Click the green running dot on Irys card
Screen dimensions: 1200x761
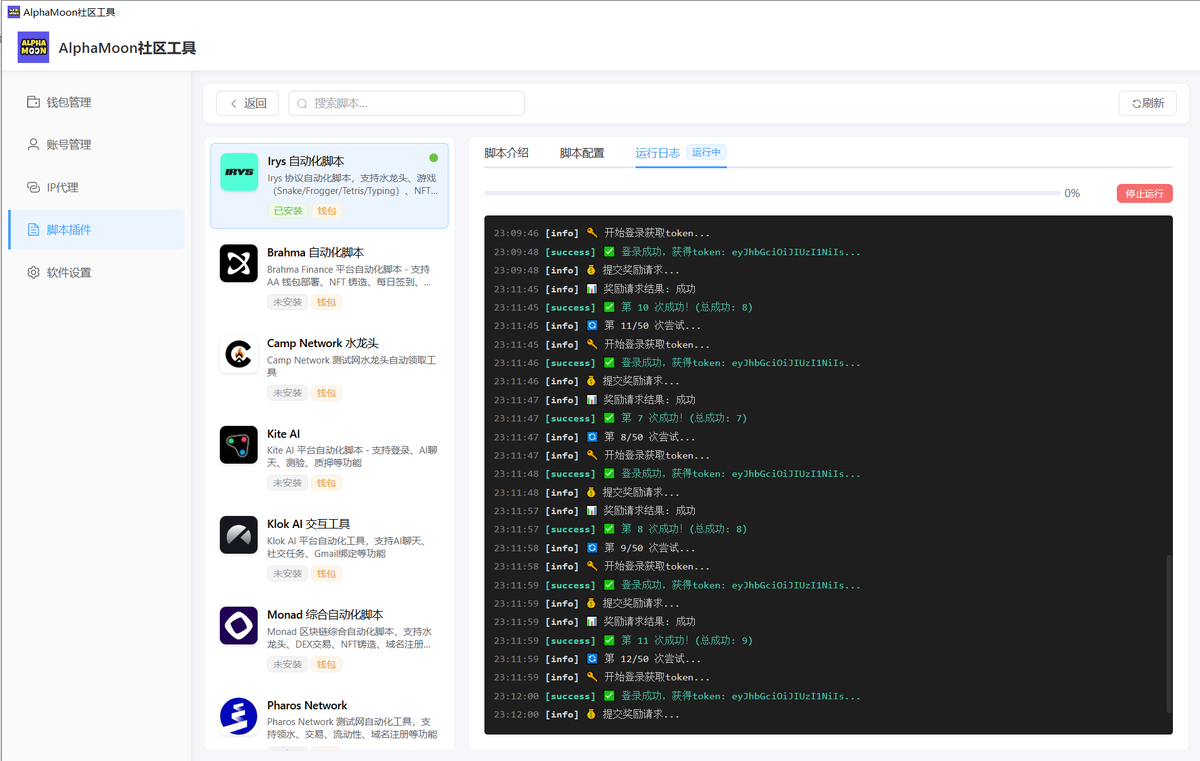point(433,158)
